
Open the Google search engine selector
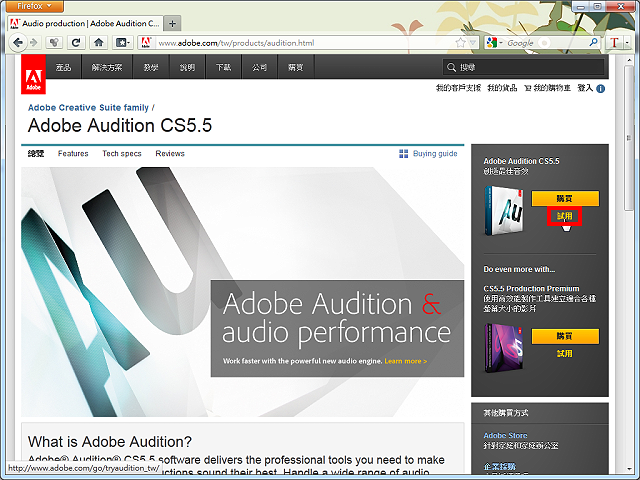click(494, 42)
